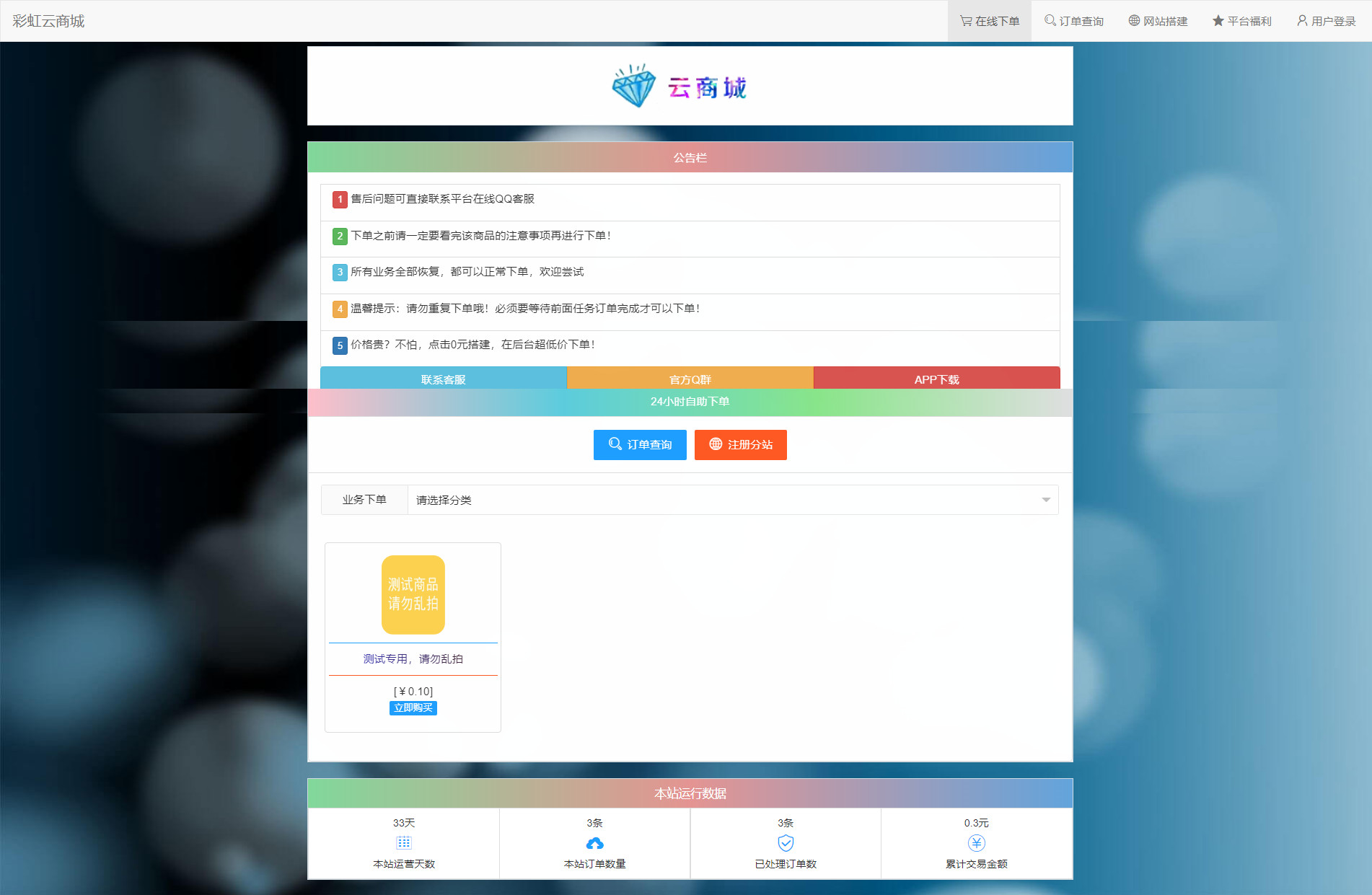Switch to the 在线下单 tab
Screen dimensions: 1372x895
tap(989, 20)
